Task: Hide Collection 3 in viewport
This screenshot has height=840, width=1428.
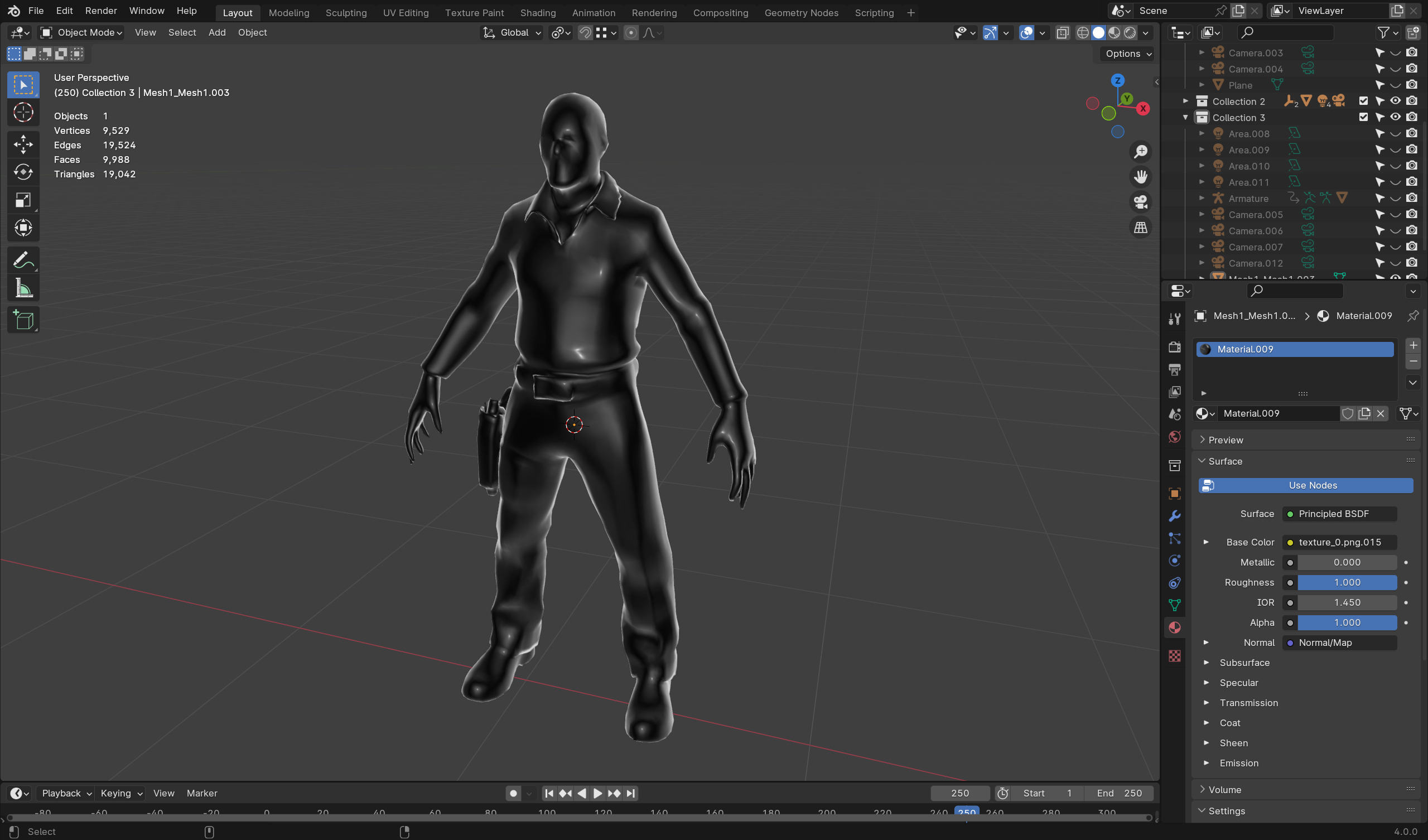Action: pos(1395,117)
